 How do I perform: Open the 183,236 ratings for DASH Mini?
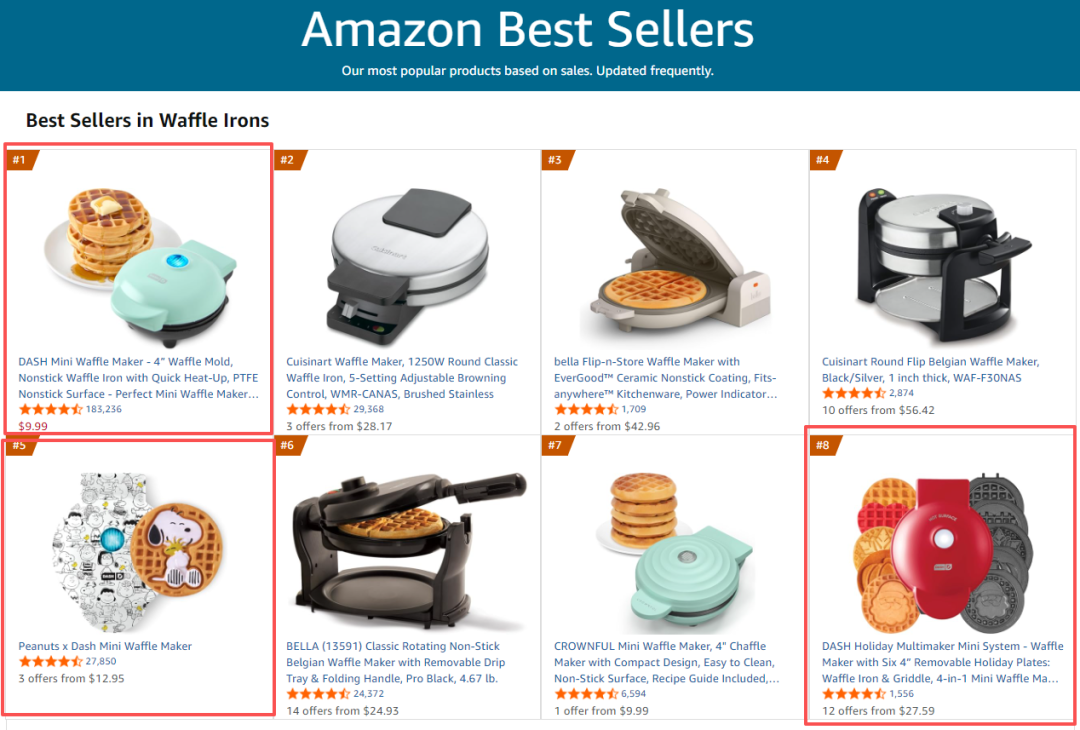pos(104,410)
